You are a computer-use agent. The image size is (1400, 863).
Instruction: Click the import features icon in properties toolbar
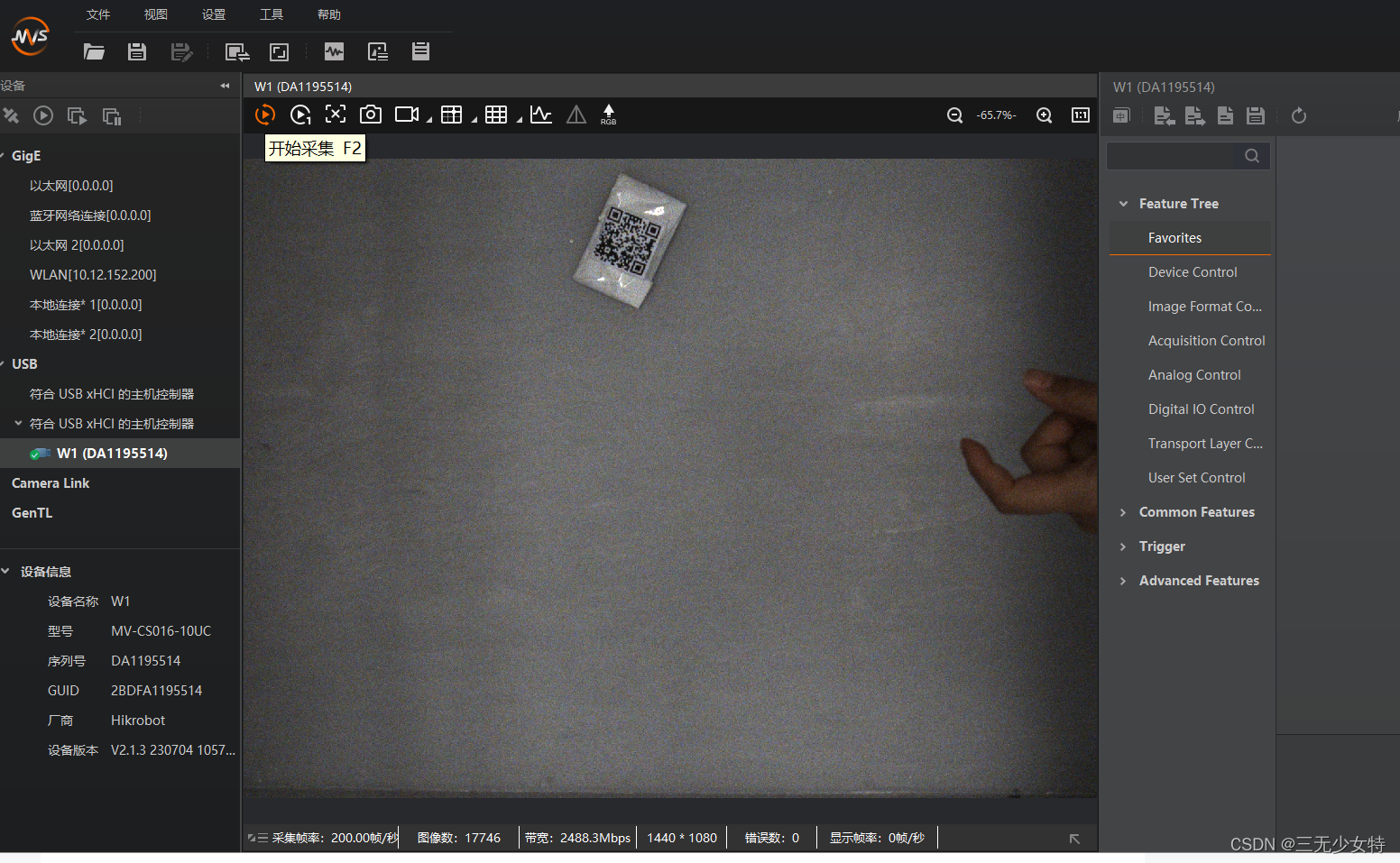(1165, 115)
